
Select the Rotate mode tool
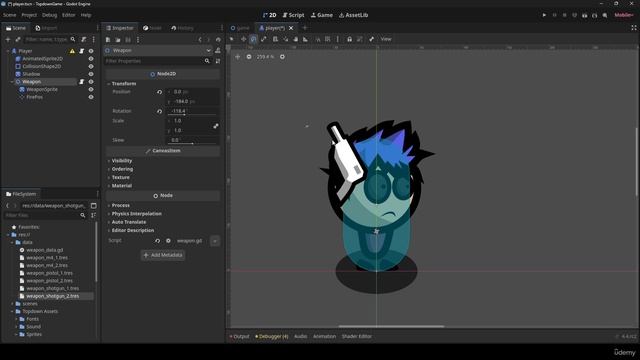click(x=253, y=39)
